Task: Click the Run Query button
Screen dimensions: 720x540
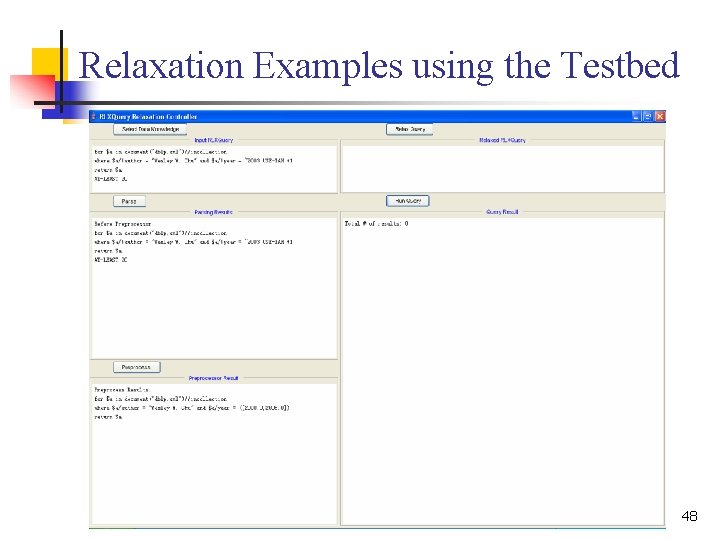Action: pyautogui.click(x=408, y=201)
